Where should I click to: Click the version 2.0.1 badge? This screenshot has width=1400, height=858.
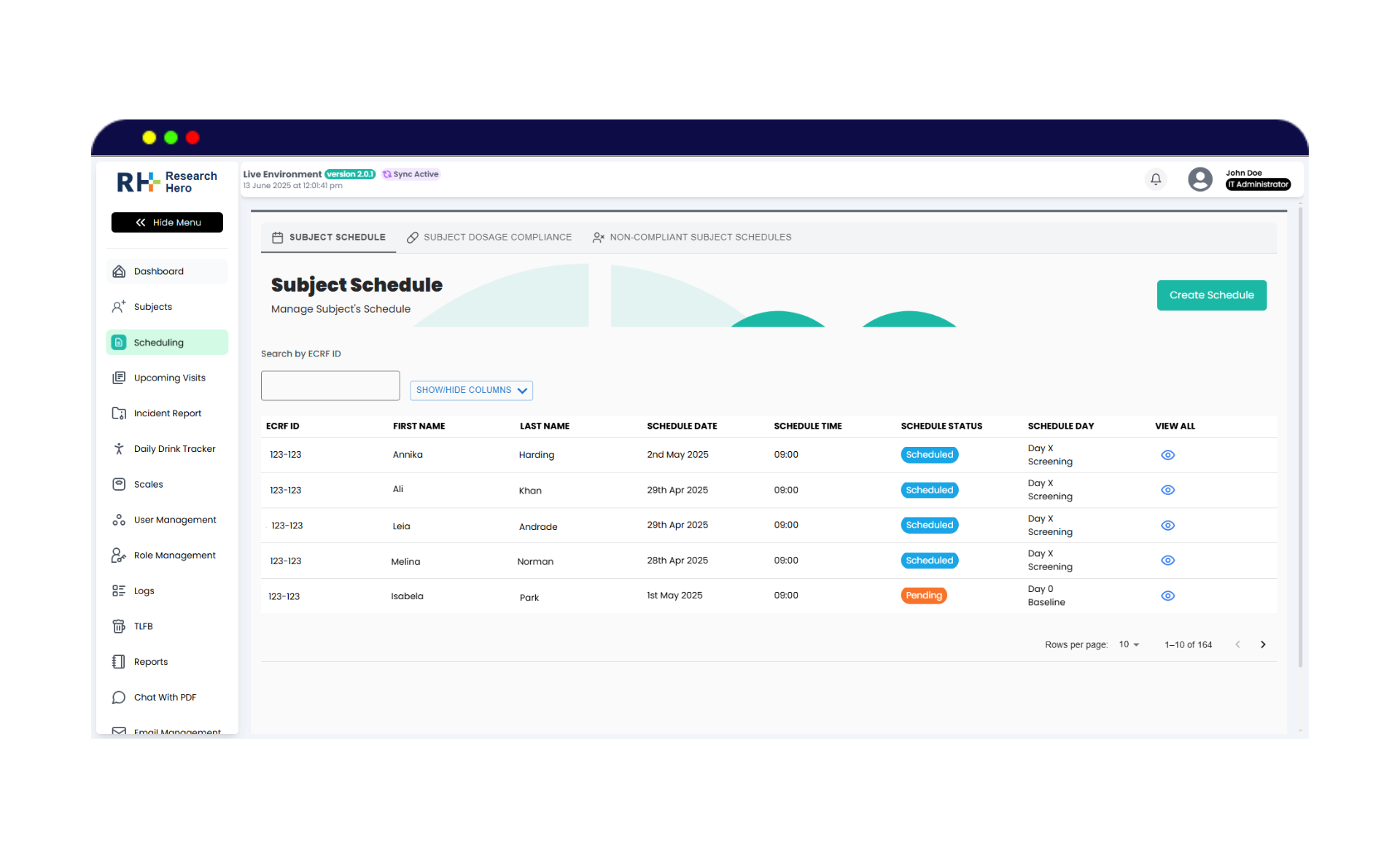pos(350,174)
